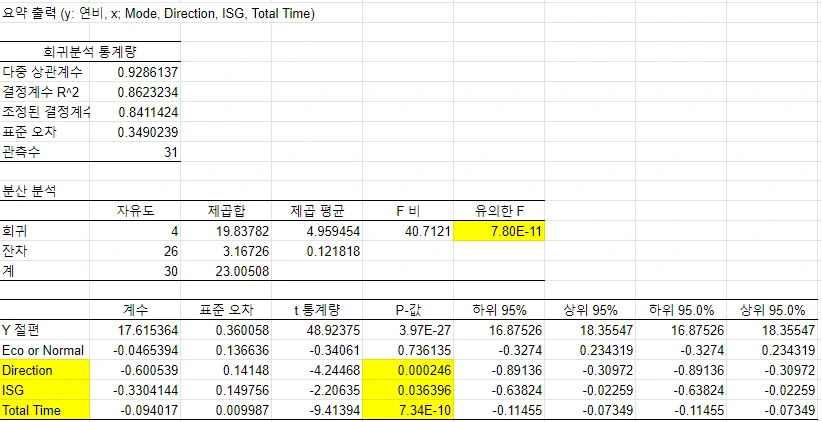
Task: Select the highlighted cell 7.80E-11
Action: tap(499, 231)
